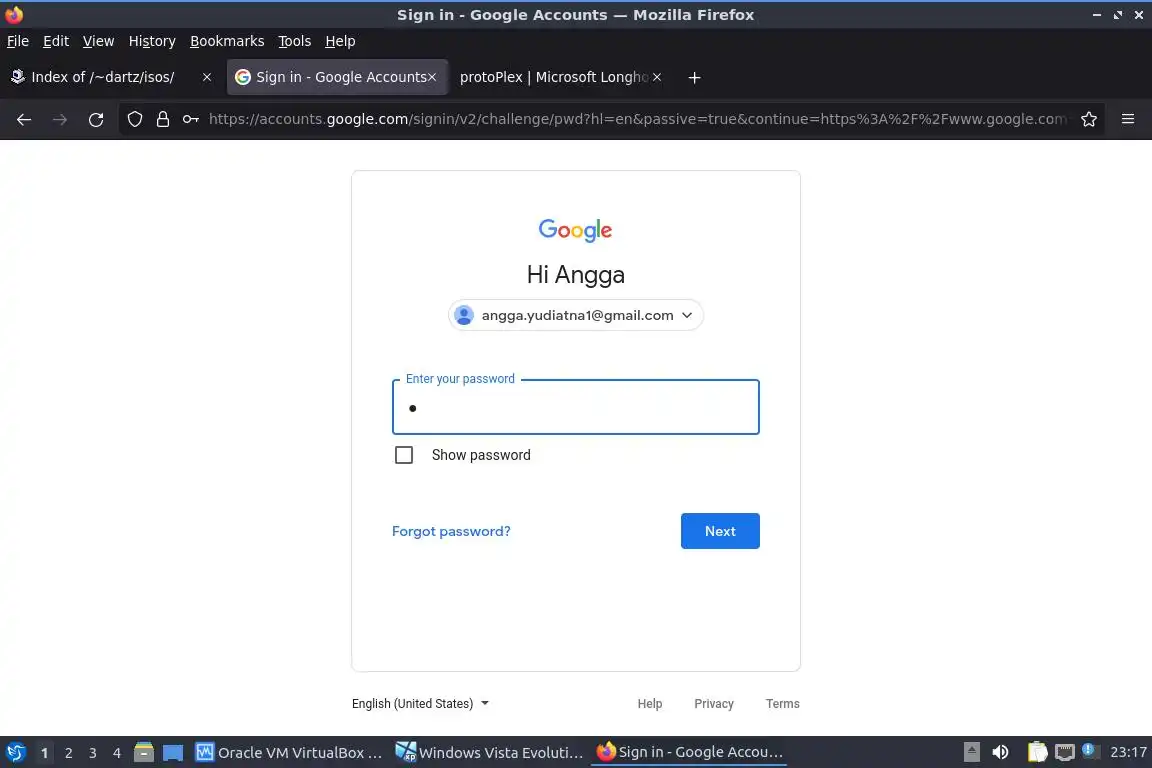1152x768 pixels.
Task: Open the Bookmarks menu
Action: point(227,41)
